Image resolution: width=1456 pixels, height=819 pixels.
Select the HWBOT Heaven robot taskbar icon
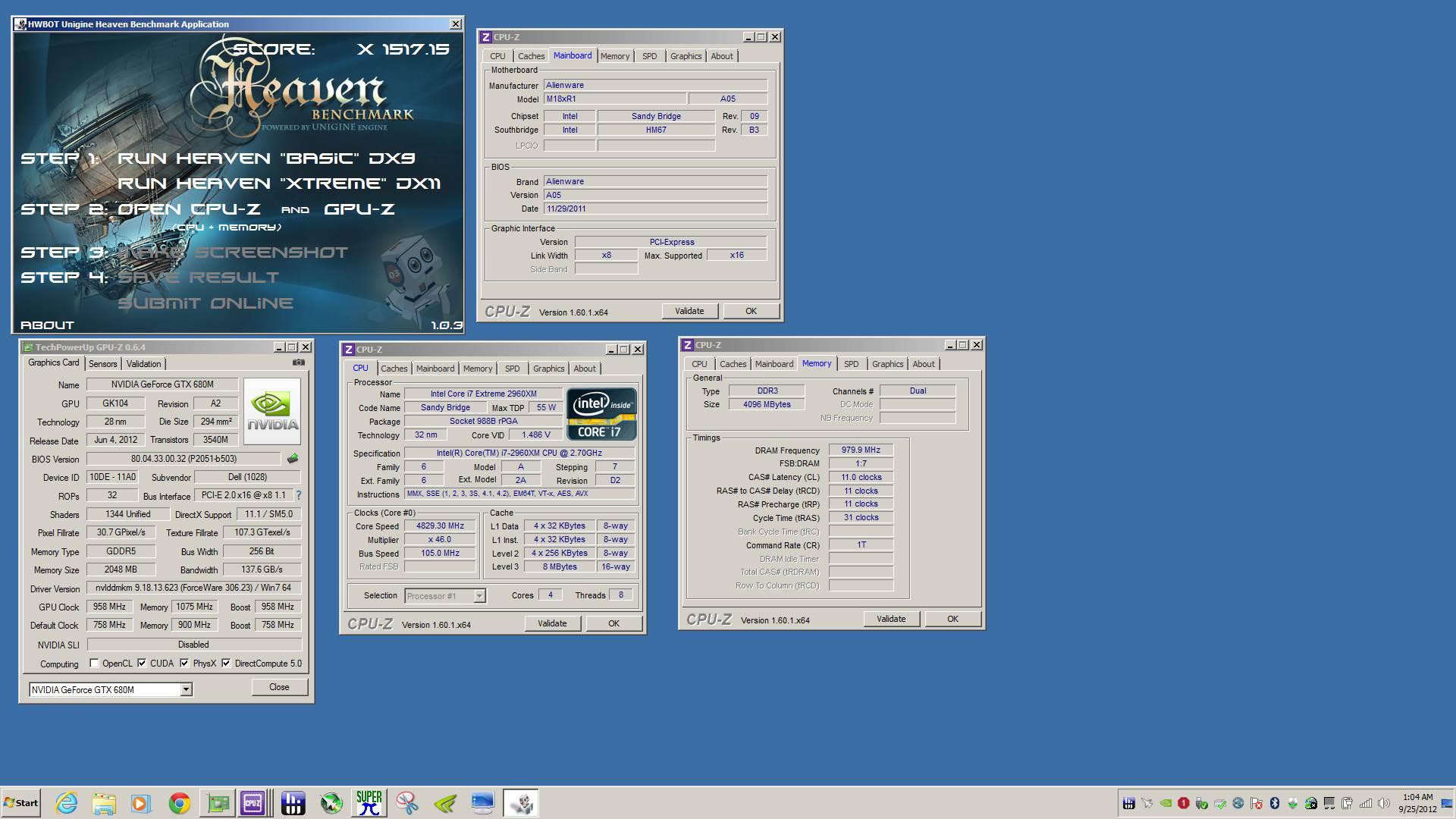click(521, 802)
